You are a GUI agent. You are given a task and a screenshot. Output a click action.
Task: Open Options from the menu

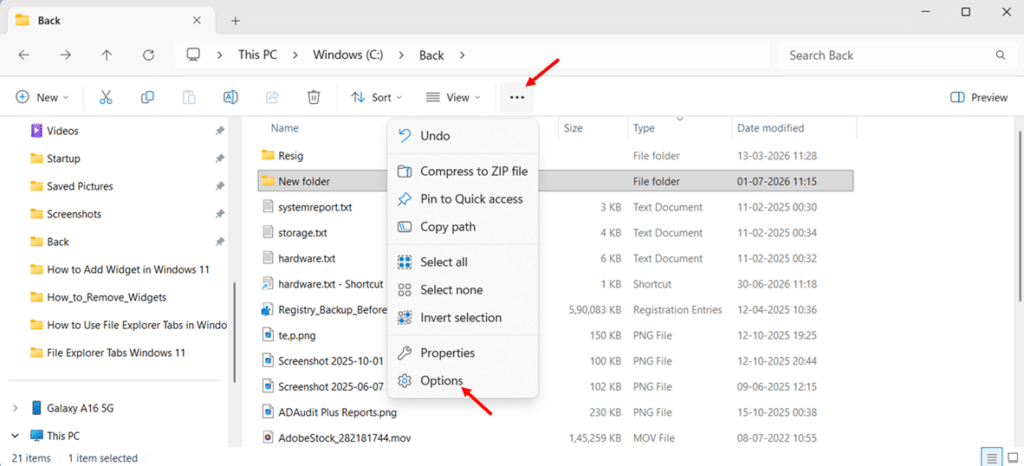[462, 381]
